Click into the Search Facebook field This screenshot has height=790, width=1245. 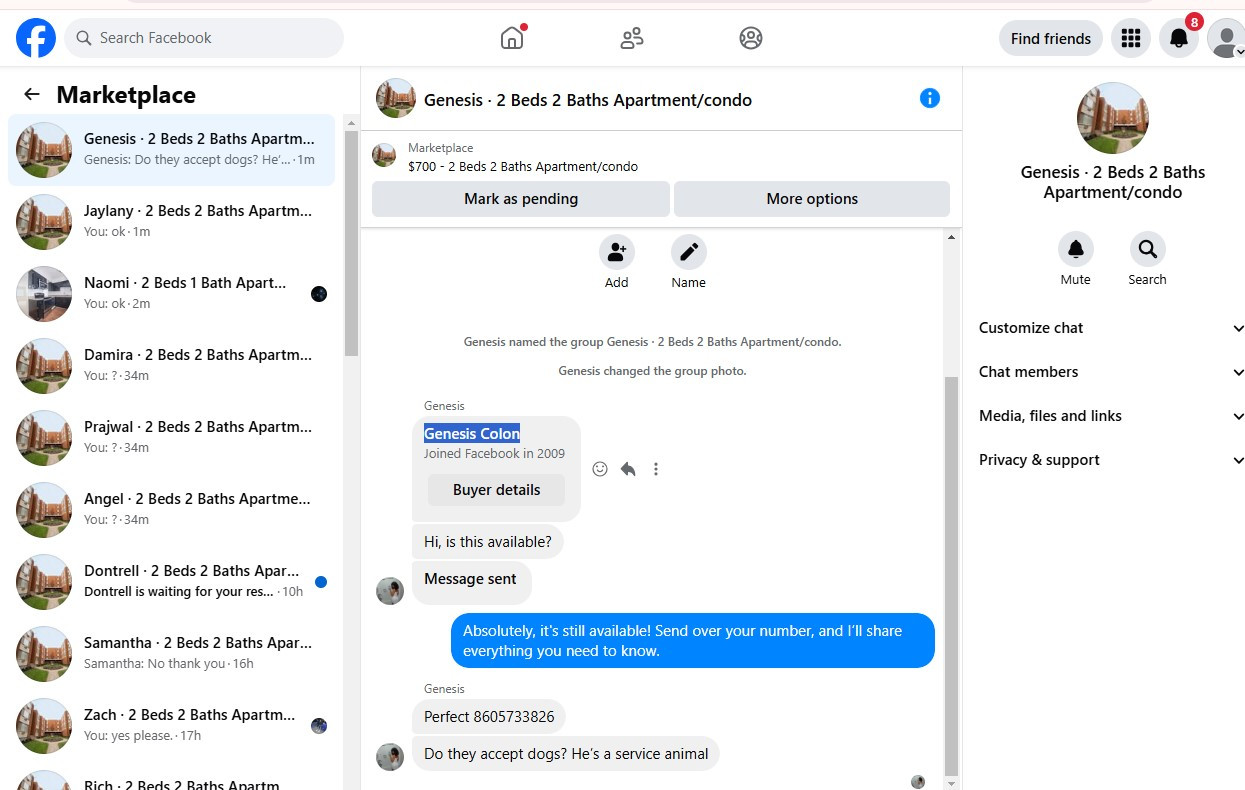pyautogui.click(x=204, y=38)
